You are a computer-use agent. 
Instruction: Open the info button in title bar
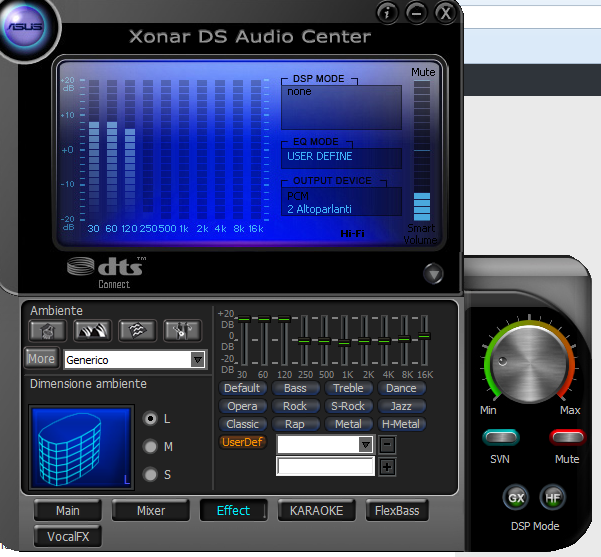point(388,13)
